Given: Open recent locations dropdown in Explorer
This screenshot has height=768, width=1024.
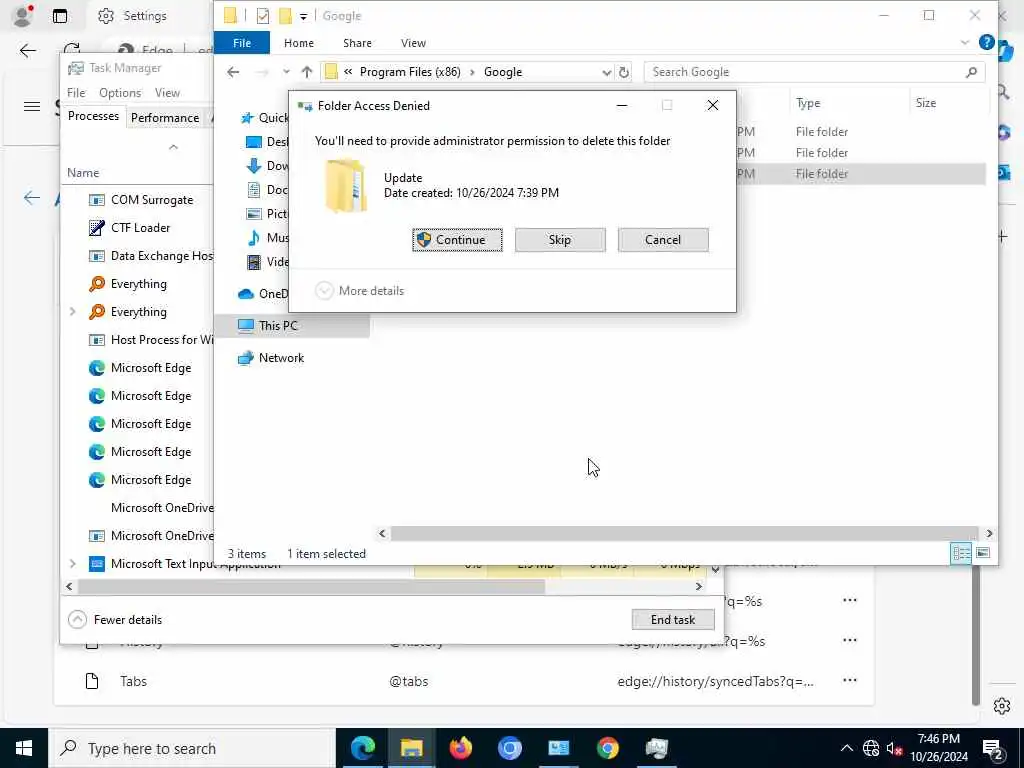Looking at the screenshot, I should [286, 72].
